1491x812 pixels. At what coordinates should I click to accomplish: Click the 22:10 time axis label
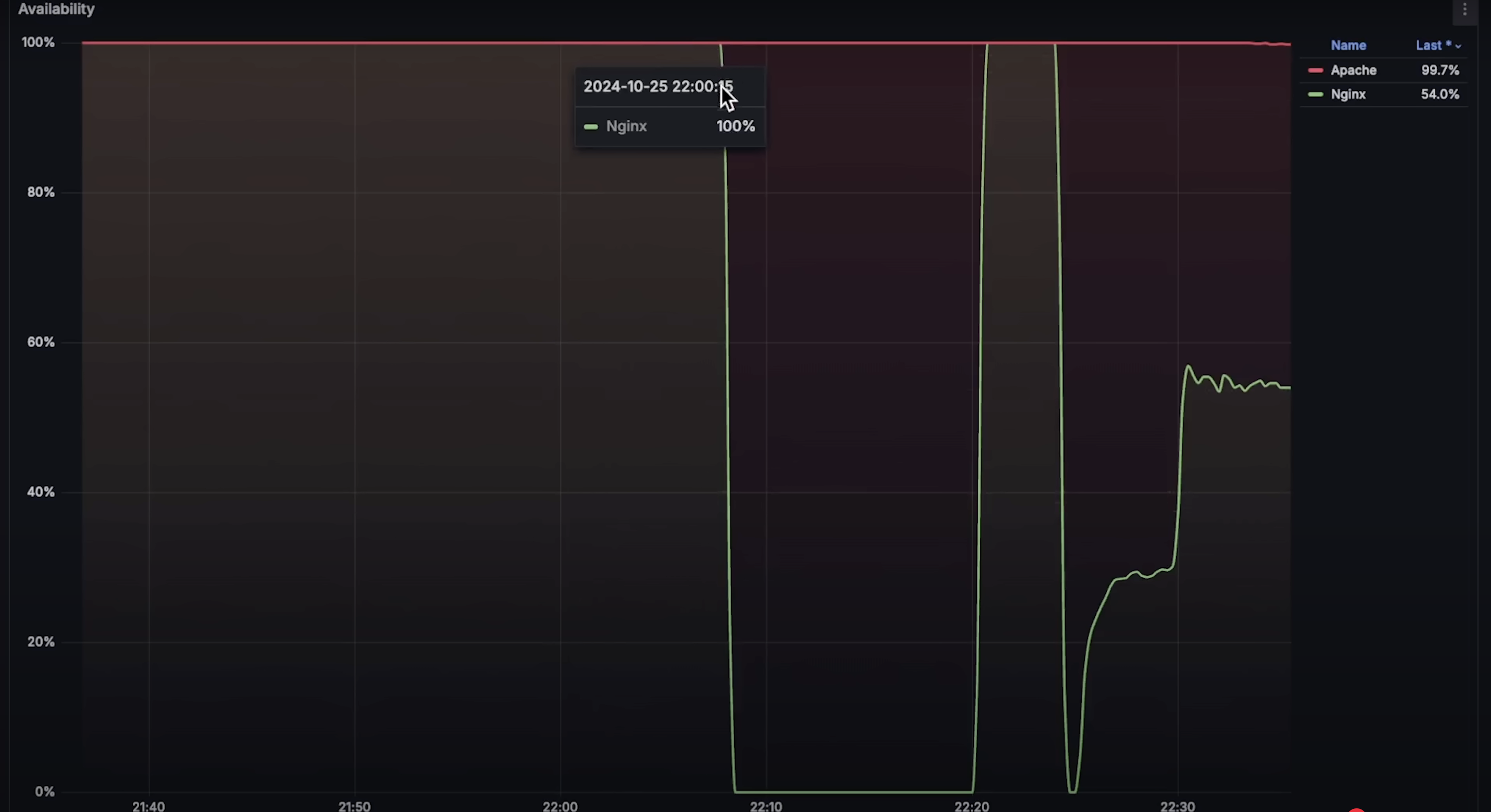point(766,806)
